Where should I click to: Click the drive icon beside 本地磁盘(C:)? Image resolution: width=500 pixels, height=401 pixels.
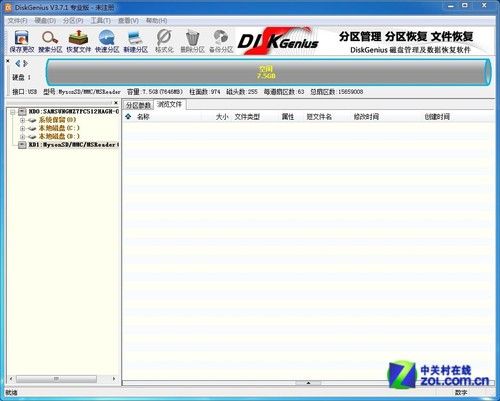pyautogui.click(x=32, y=128)
